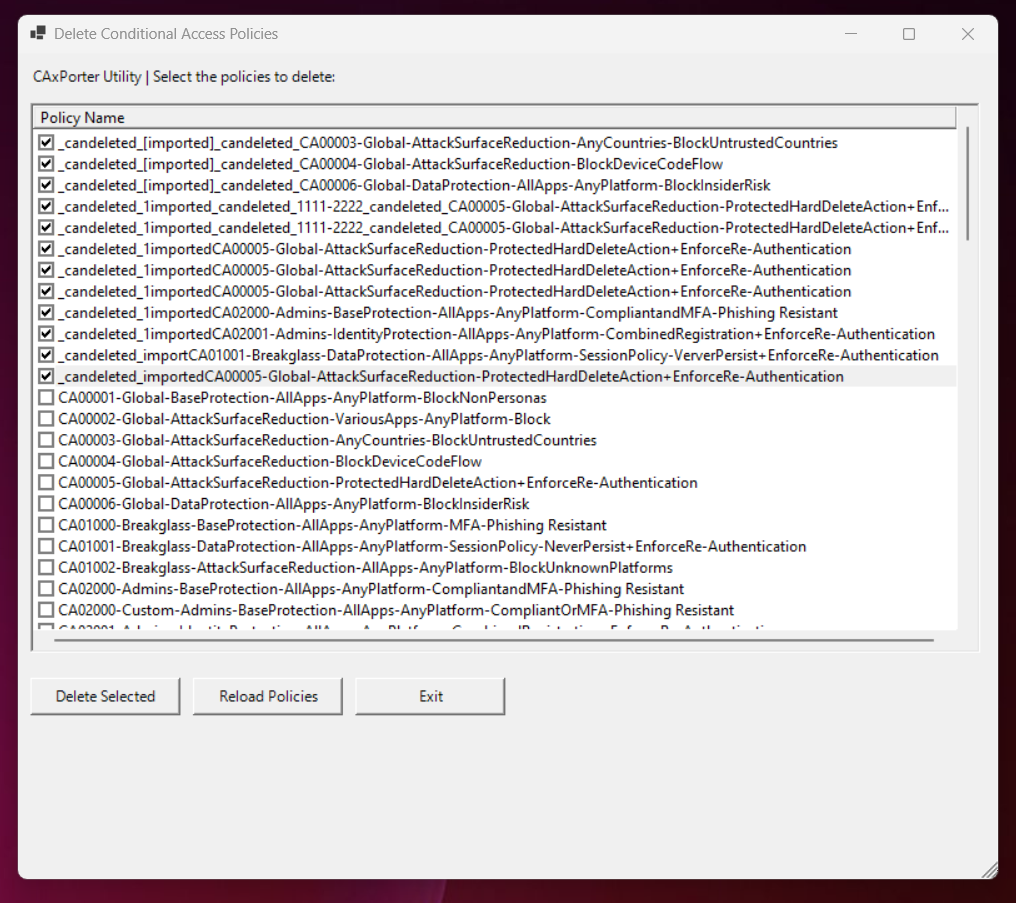Uncheck _candeleted_1importedCA02000 Admins BaseProtection policy
This screenshot has width=1016, height=903.
46,313
